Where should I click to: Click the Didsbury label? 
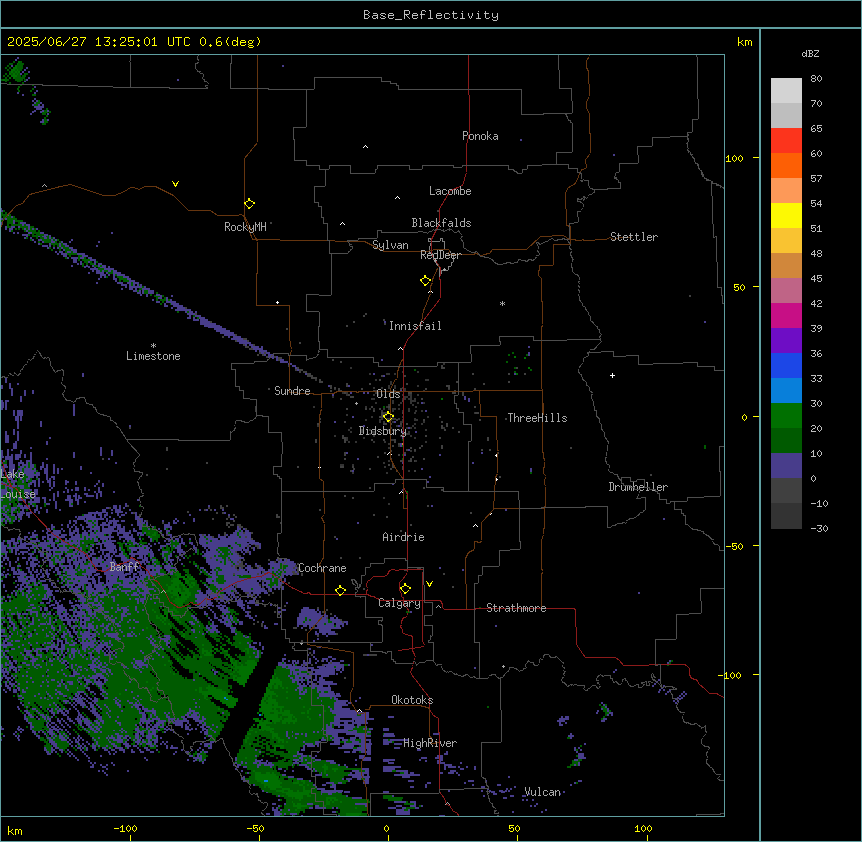382,431
